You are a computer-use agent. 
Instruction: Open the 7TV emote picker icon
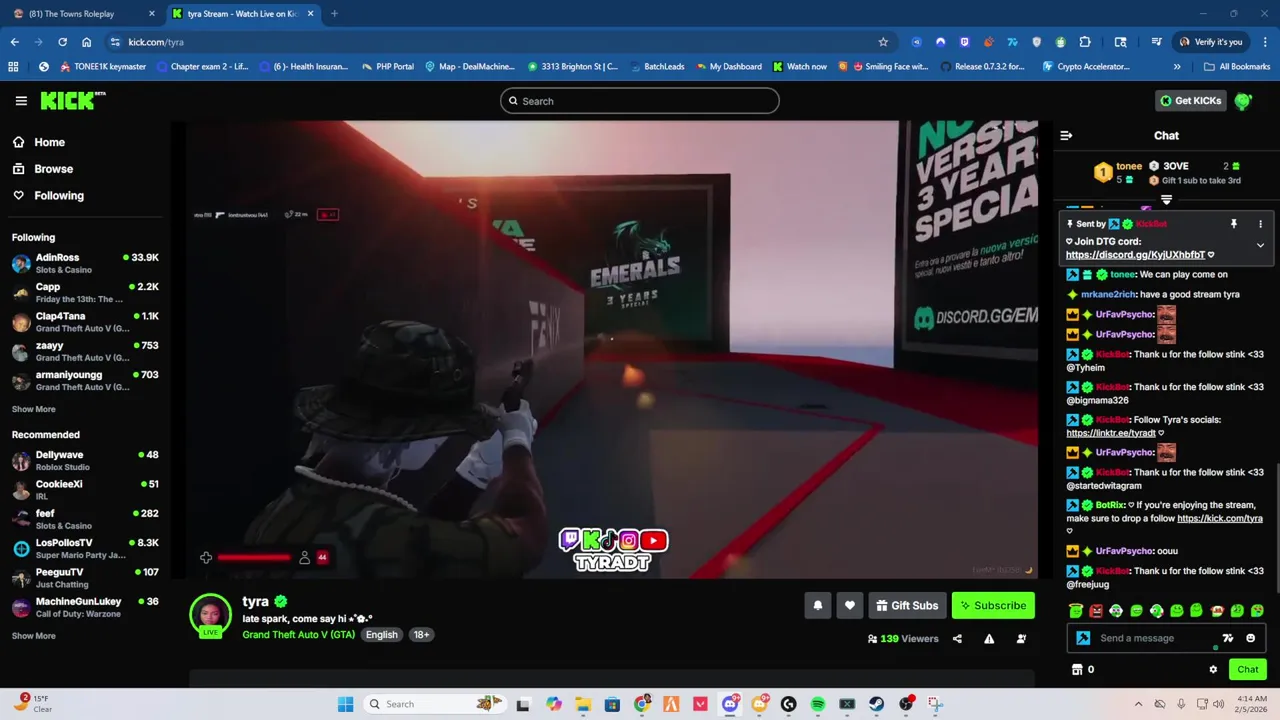(1228, 638)
